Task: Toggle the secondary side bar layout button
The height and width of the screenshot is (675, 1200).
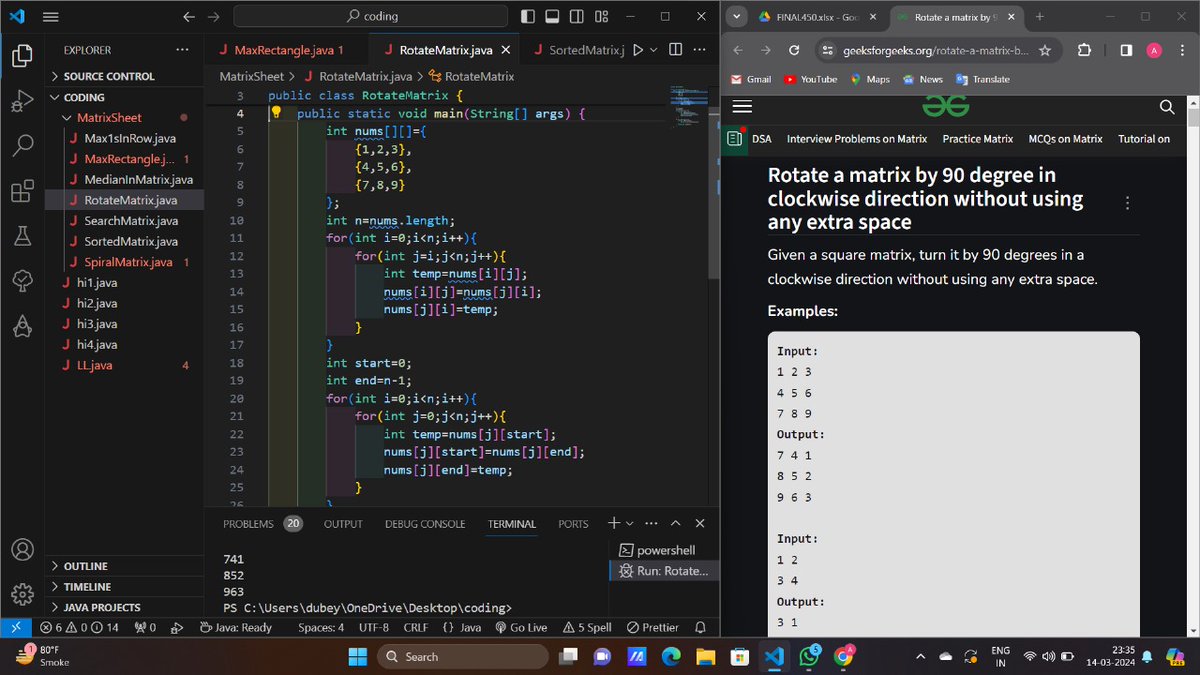Action: pos(577,17)
